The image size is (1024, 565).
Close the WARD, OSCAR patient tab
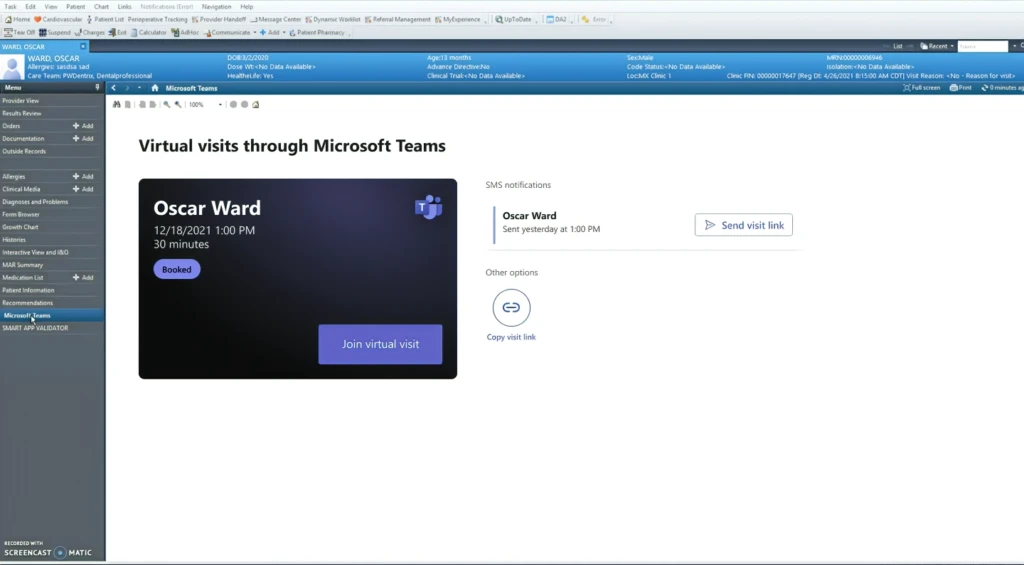coord(83,46)
